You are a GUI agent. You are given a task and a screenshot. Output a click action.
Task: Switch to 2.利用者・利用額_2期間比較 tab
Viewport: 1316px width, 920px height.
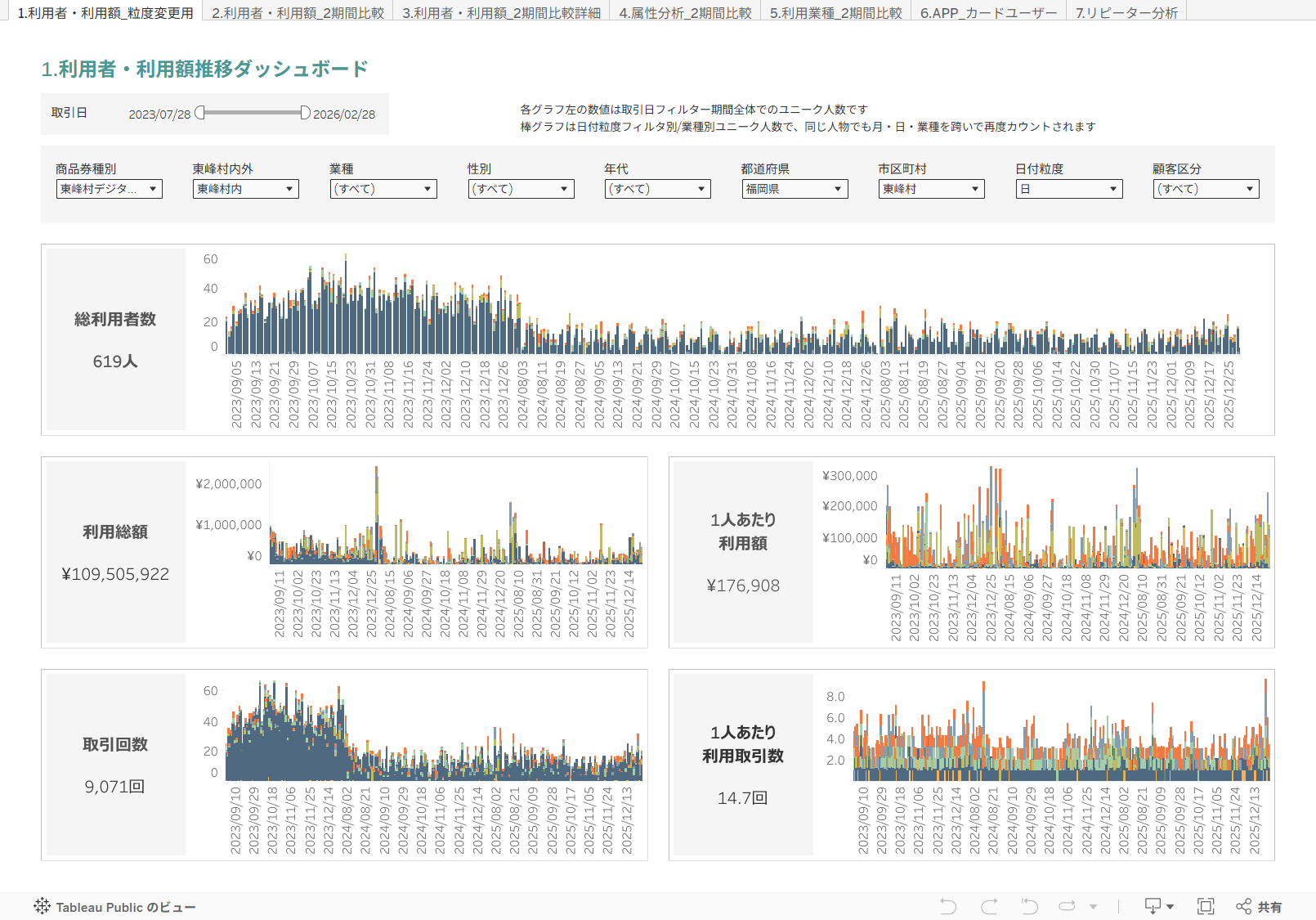[298, 13]
